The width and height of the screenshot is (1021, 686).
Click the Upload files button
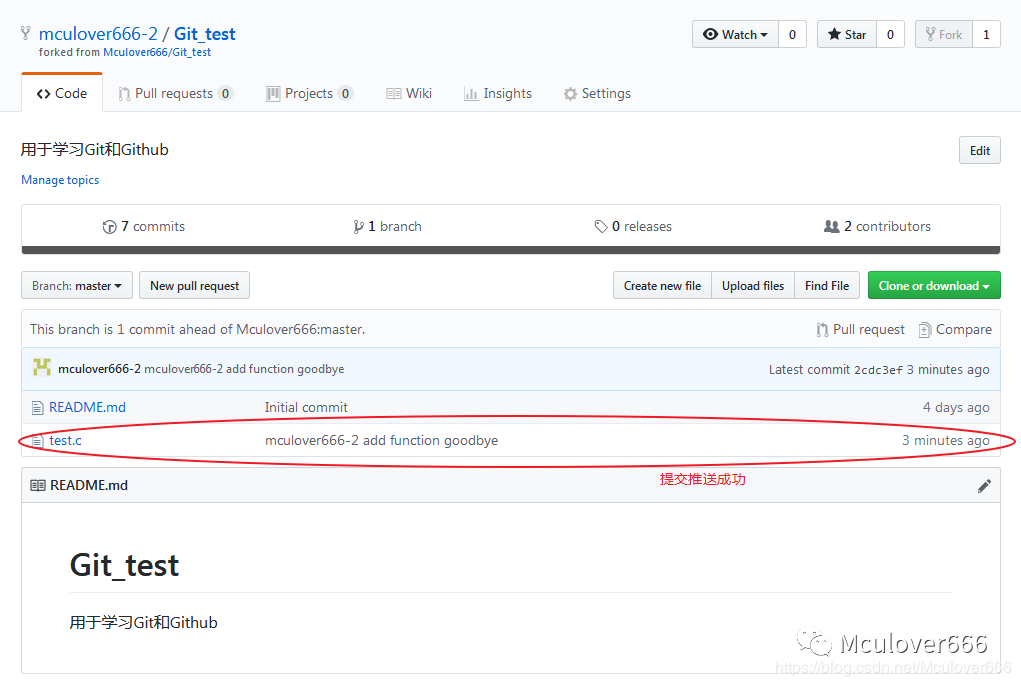753,286
